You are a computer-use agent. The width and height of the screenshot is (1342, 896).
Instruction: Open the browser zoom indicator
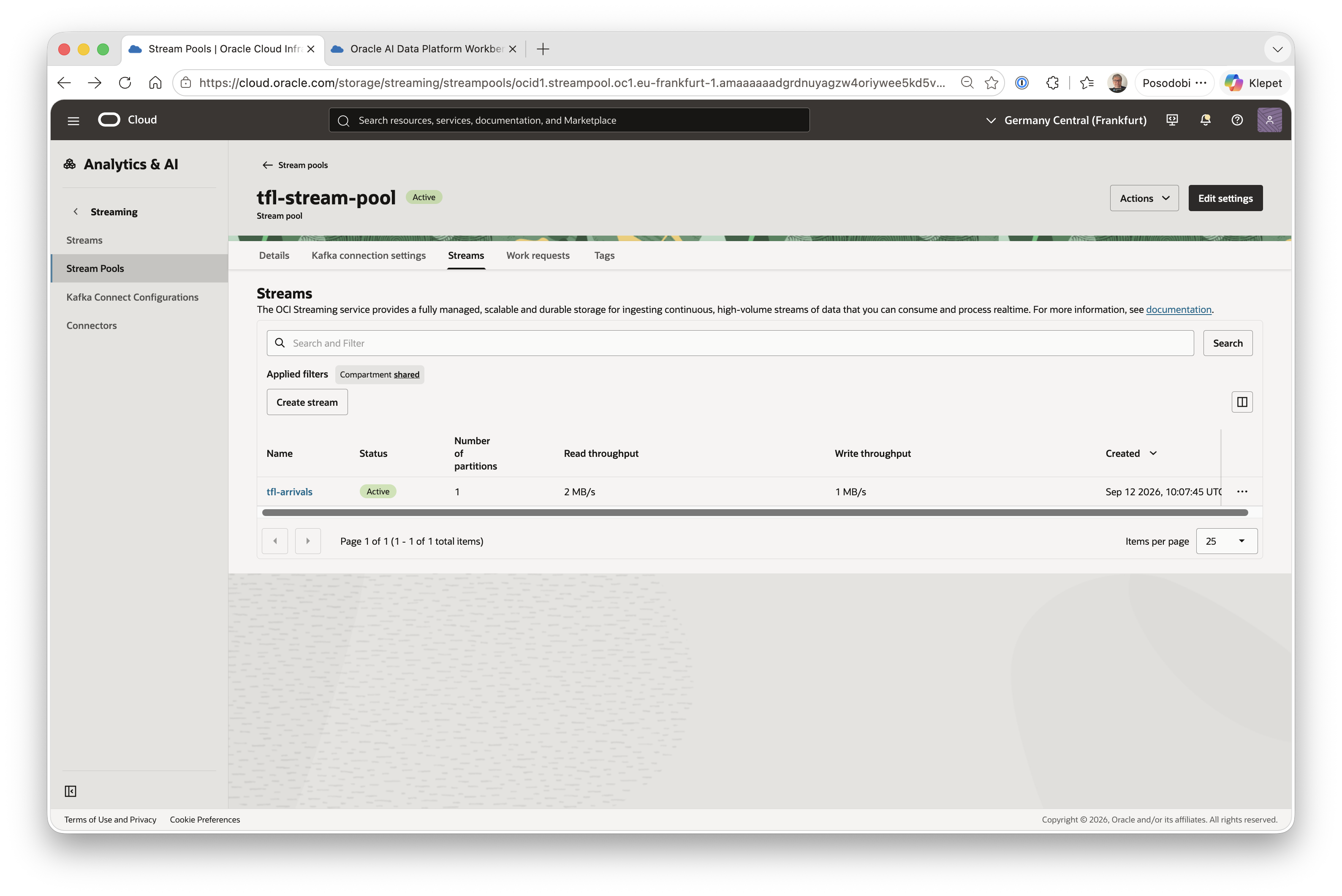967,83
